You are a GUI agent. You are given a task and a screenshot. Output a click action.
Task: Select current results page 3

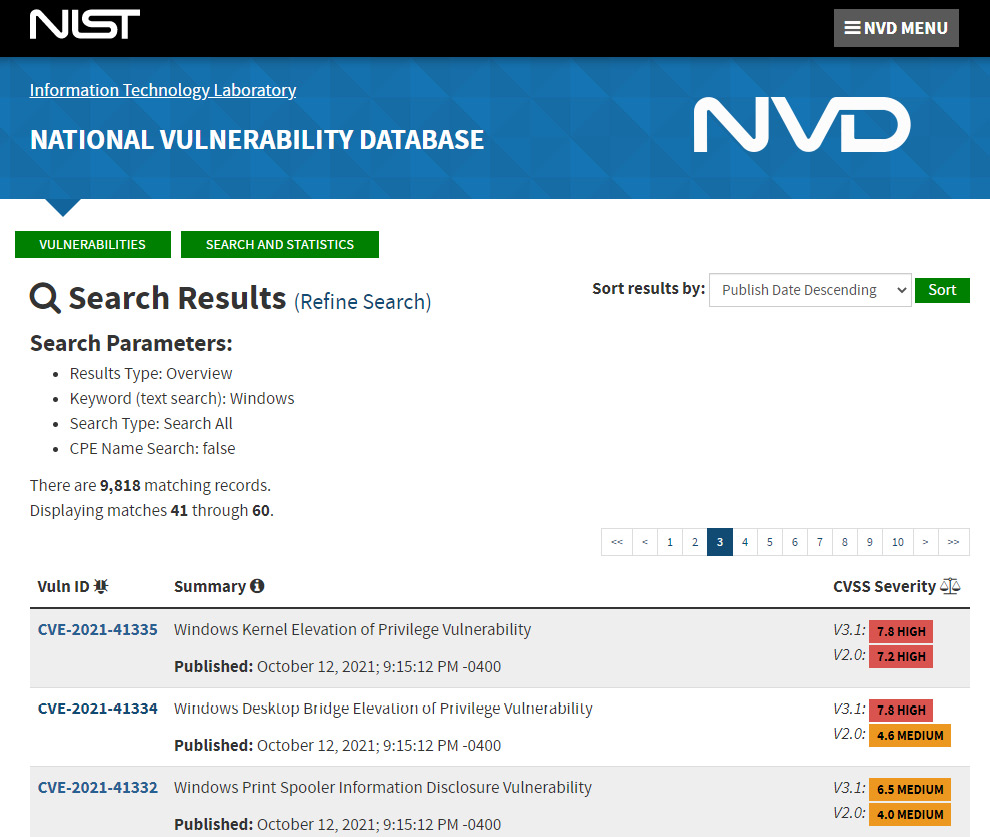point(720,542)
